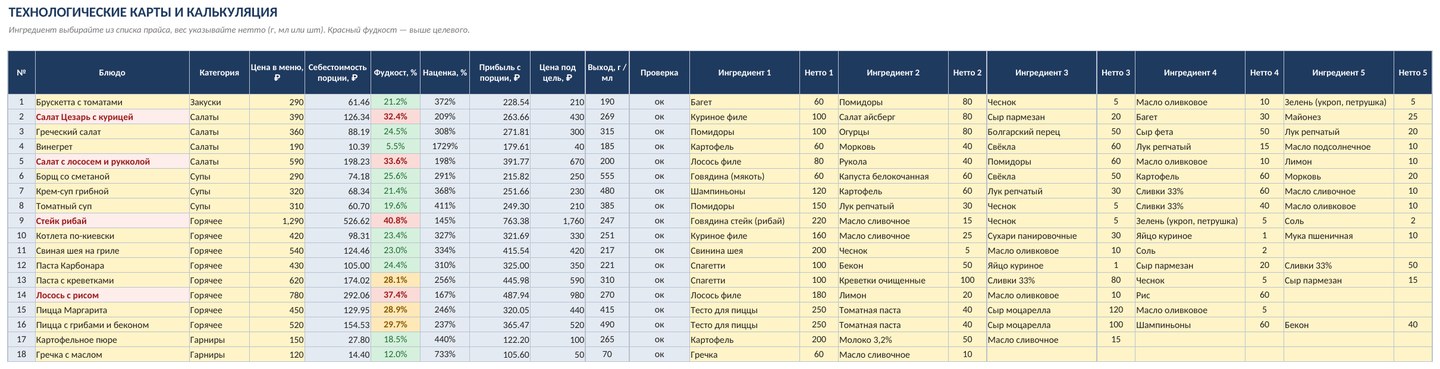Select the 'Ингредиент 1' column header
The height and width of the screenshot is (369, 1440).
click(x=744, y=73)
